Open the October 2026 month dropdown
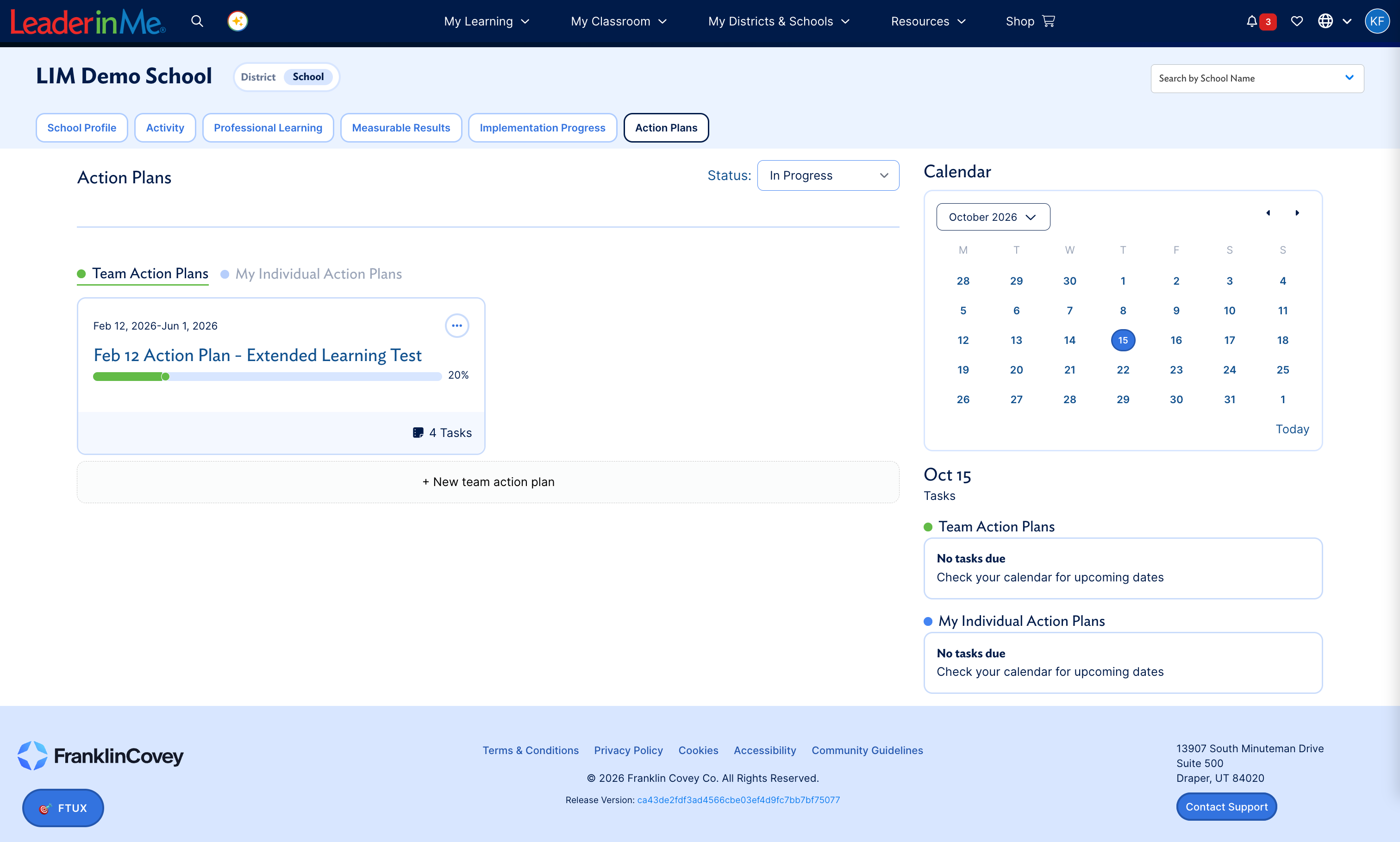1400x842 pixels. click(993, 217)
